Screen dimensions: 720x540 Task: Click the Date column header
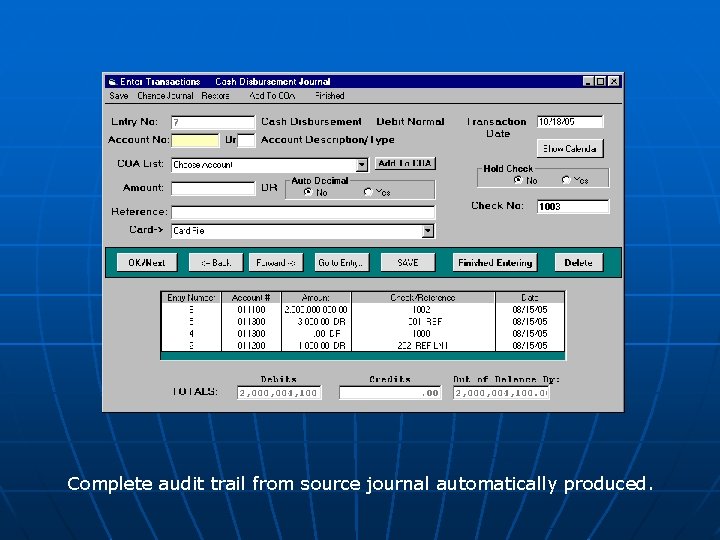(530, 298)
